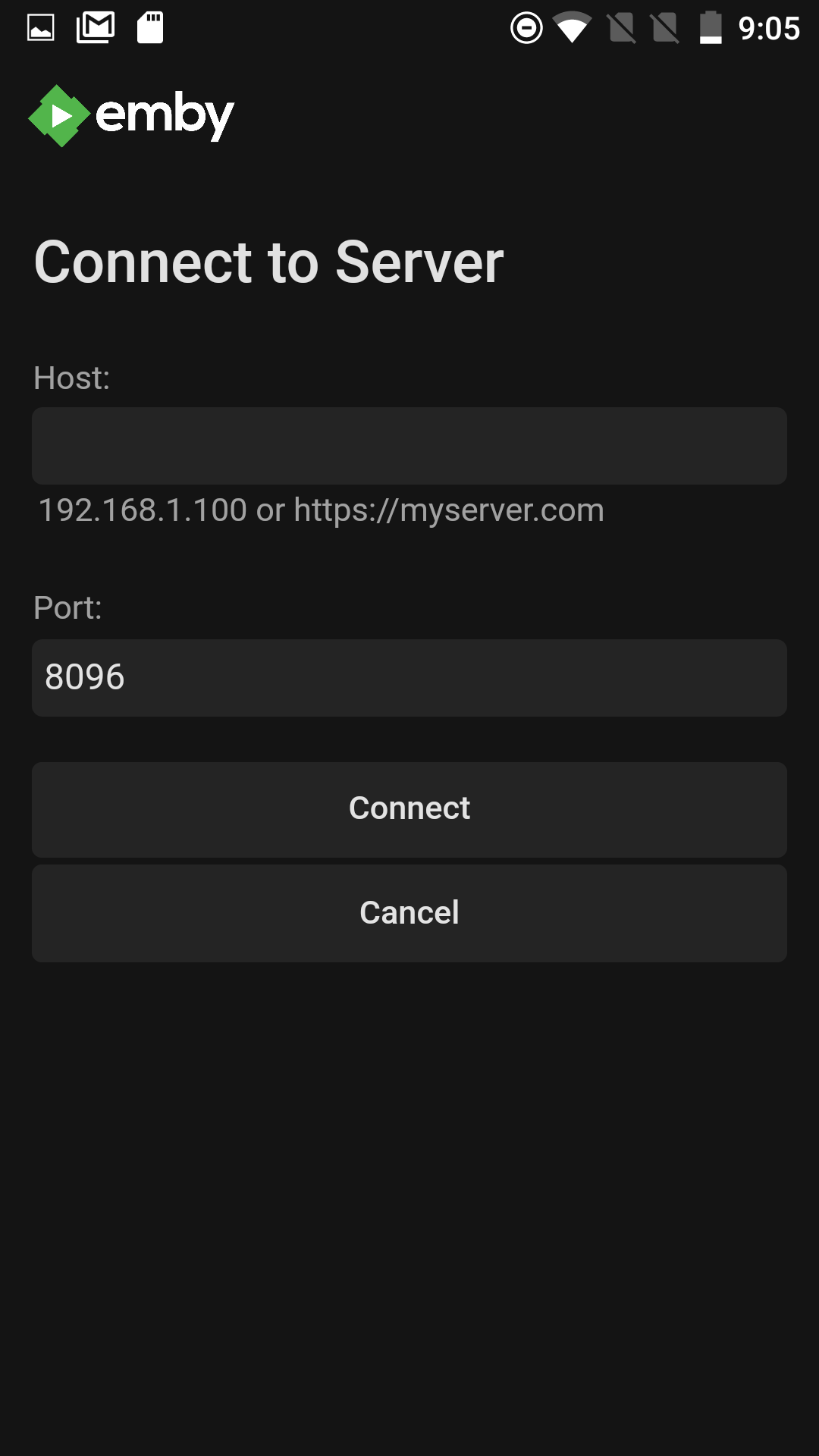Screen dimensions: 819x1456
Task: Open the Gmail notification icon
Action: coord(96,28)
